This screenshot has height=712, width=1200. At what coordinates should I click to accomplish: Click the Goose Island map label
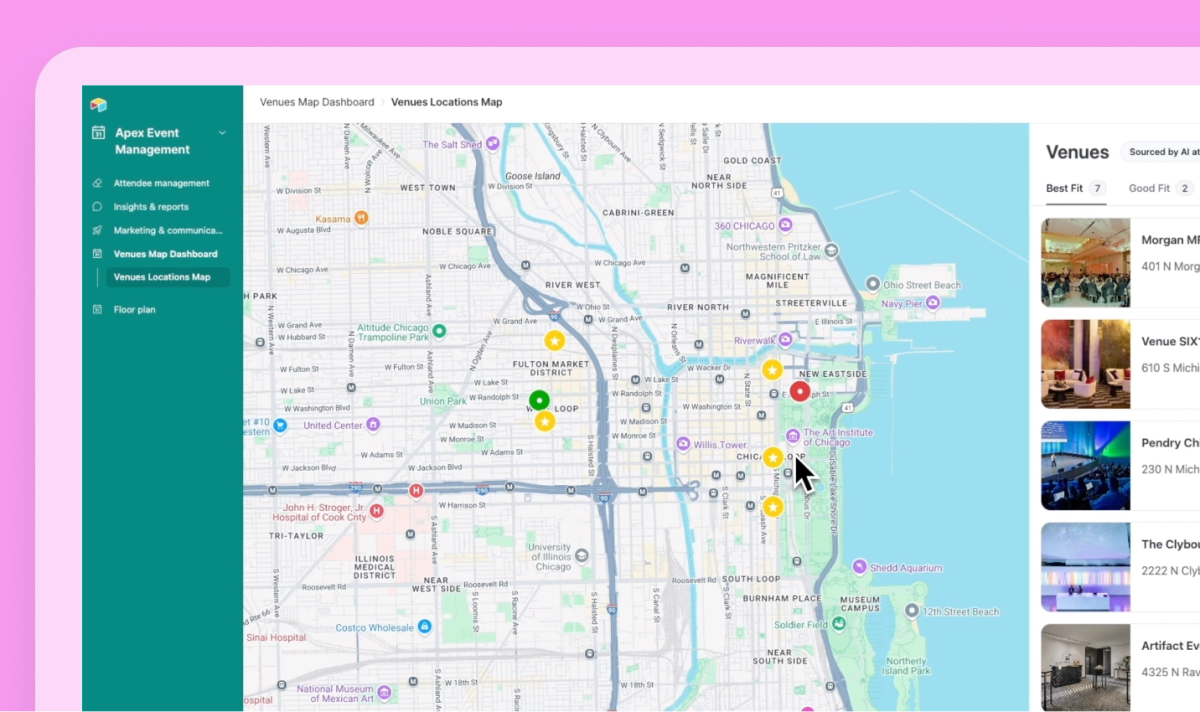(x=533, y=176)
